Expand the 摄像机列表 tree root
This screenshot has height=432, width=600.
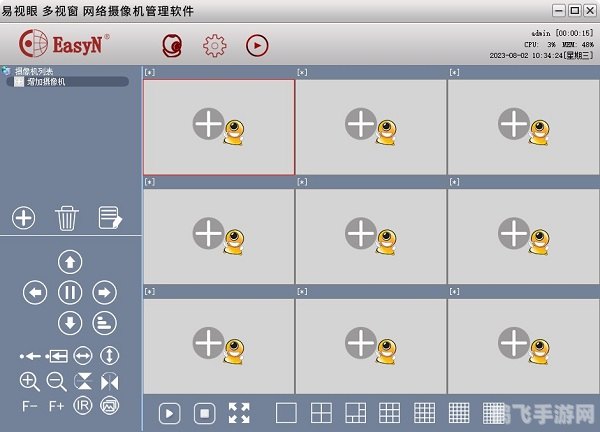8,72
